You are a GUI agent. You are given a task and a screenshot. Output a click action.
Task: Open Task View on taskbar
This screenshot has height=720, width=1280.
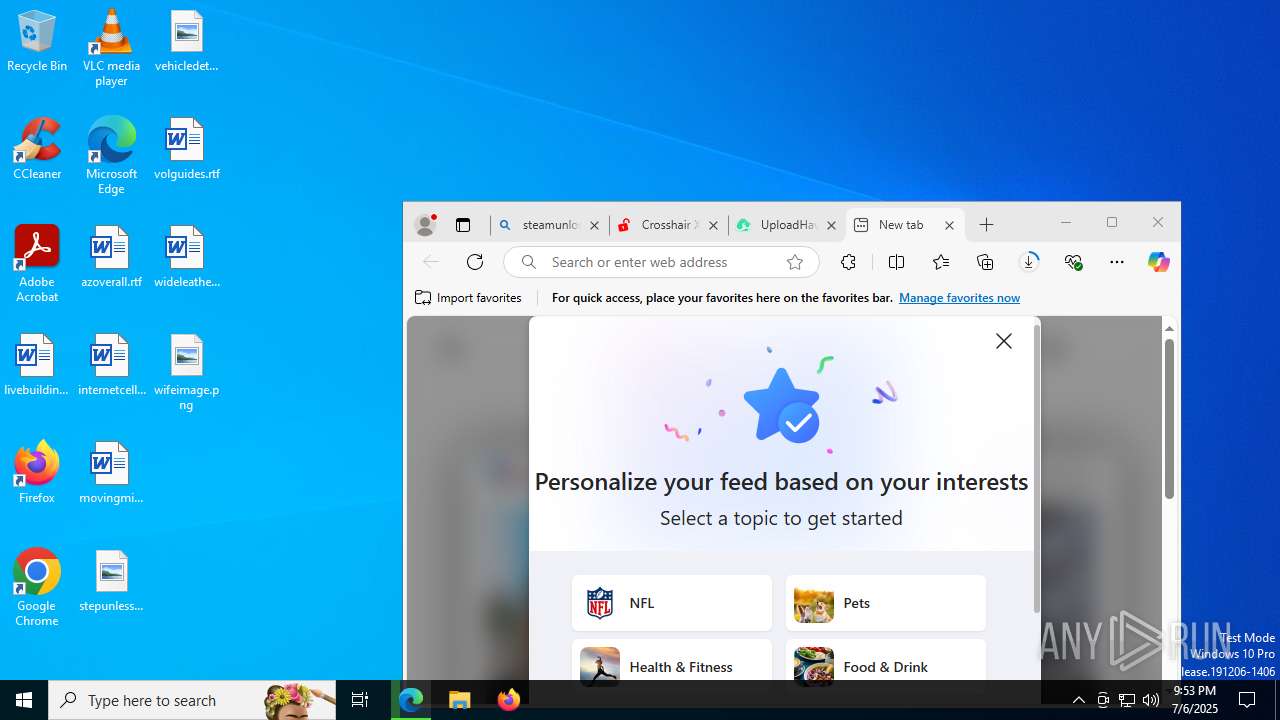click(x=360, y=700)
